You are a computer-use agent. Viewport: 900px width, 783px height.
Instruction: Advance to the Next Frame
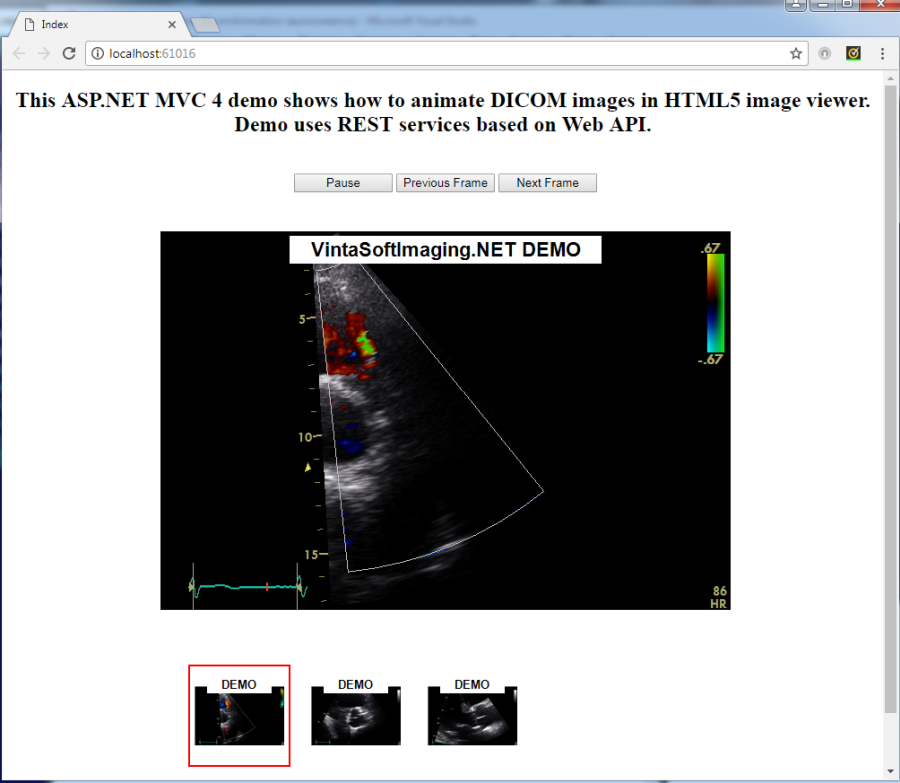[548, 183]
